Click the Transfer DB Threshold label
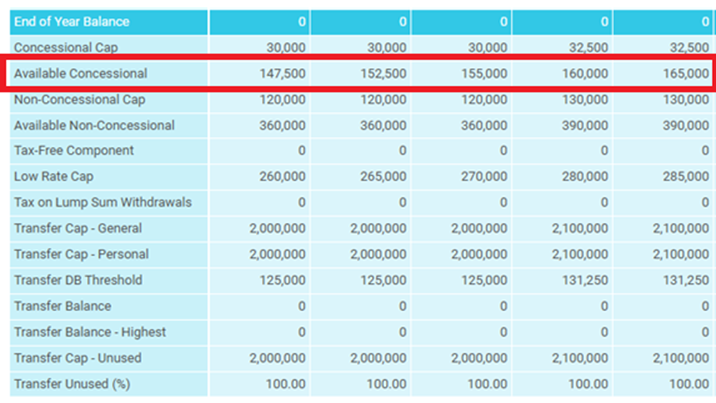This screenshot has height=403, width=716. [78, 280]
